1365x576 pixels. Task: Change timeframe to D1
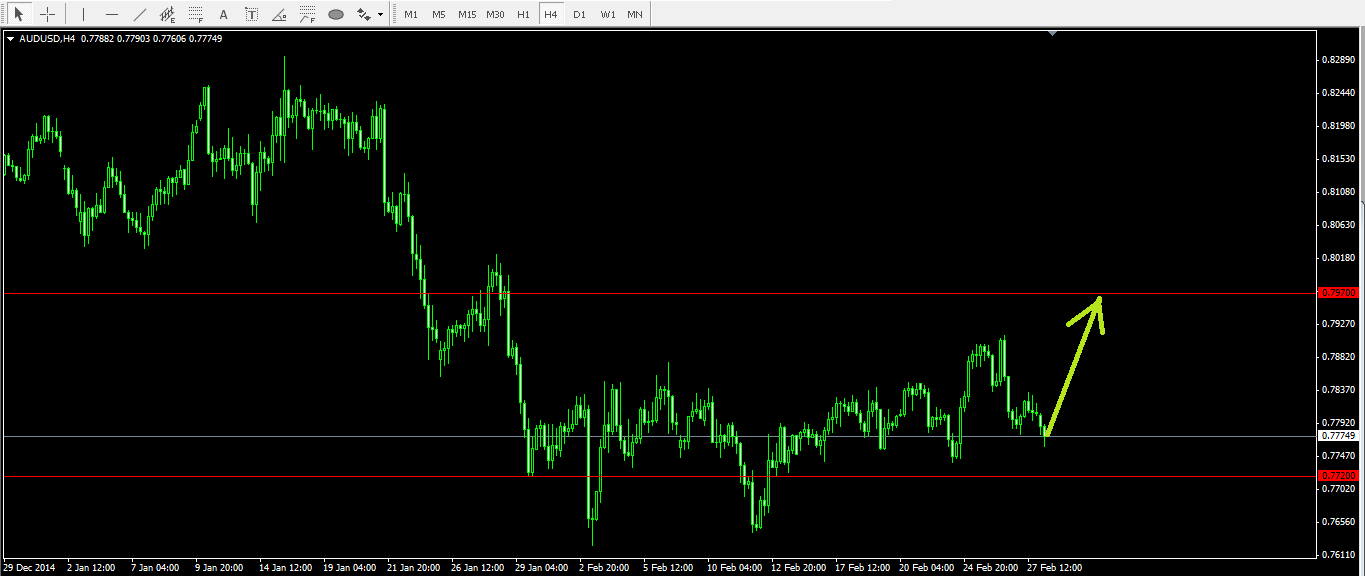coord(579,14)
